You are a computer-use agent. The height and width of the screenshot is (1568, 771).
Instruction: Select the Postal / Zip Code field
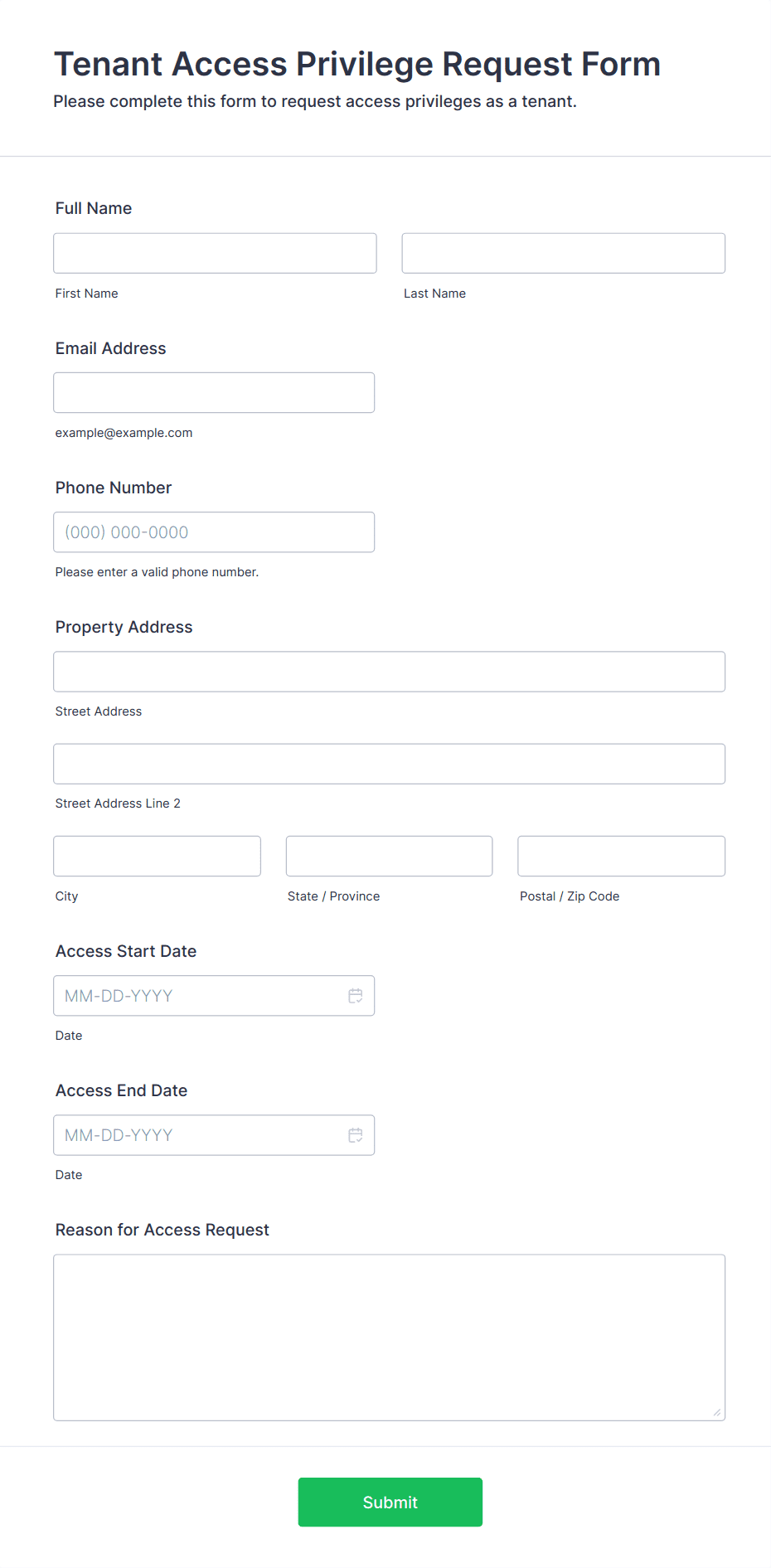[621, 856]
